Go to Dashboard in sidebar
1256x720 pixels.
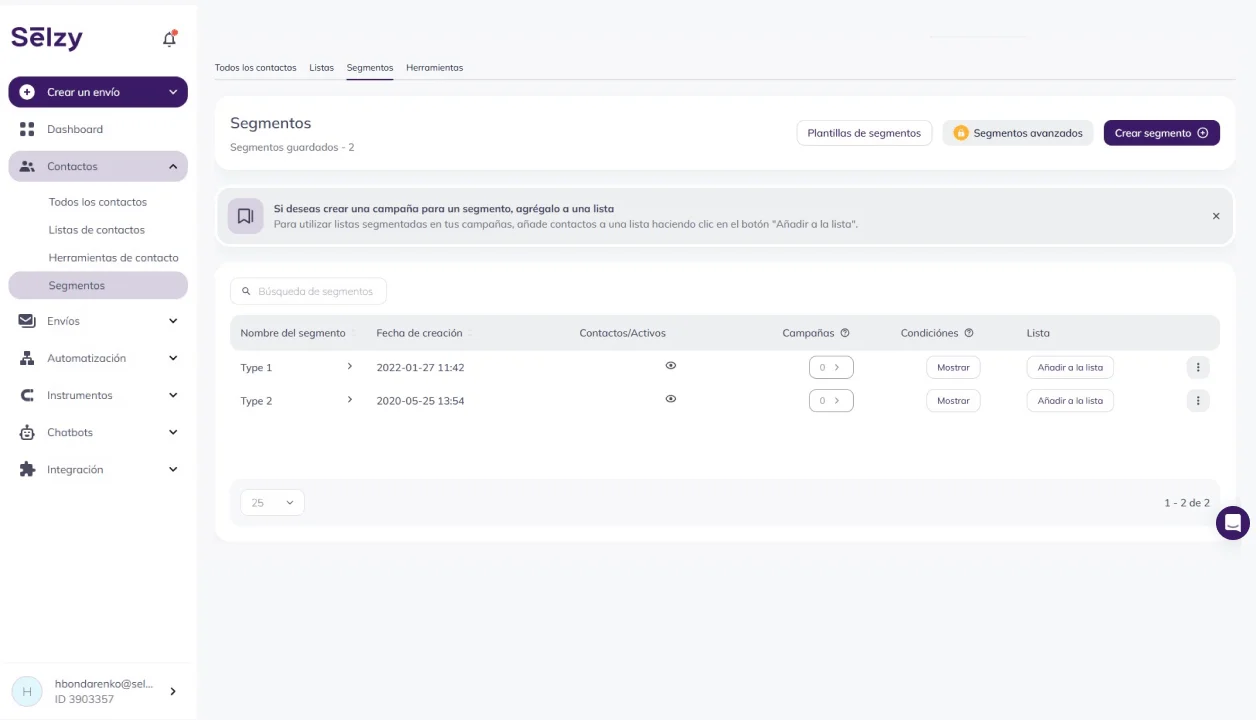[x=75, y=129]
